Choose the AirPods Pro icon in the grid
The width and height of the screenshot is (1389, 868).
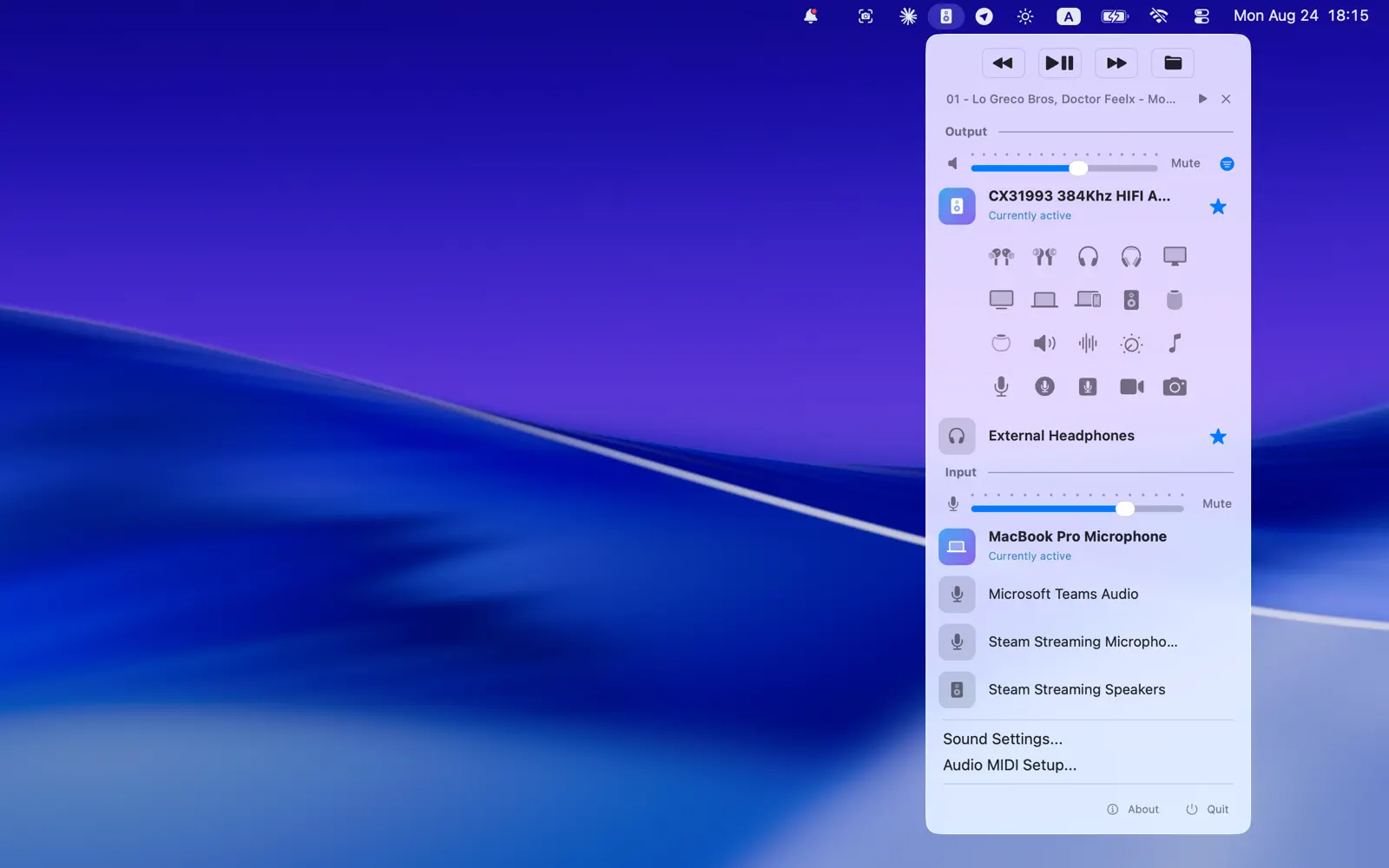tap(1044, 257)
